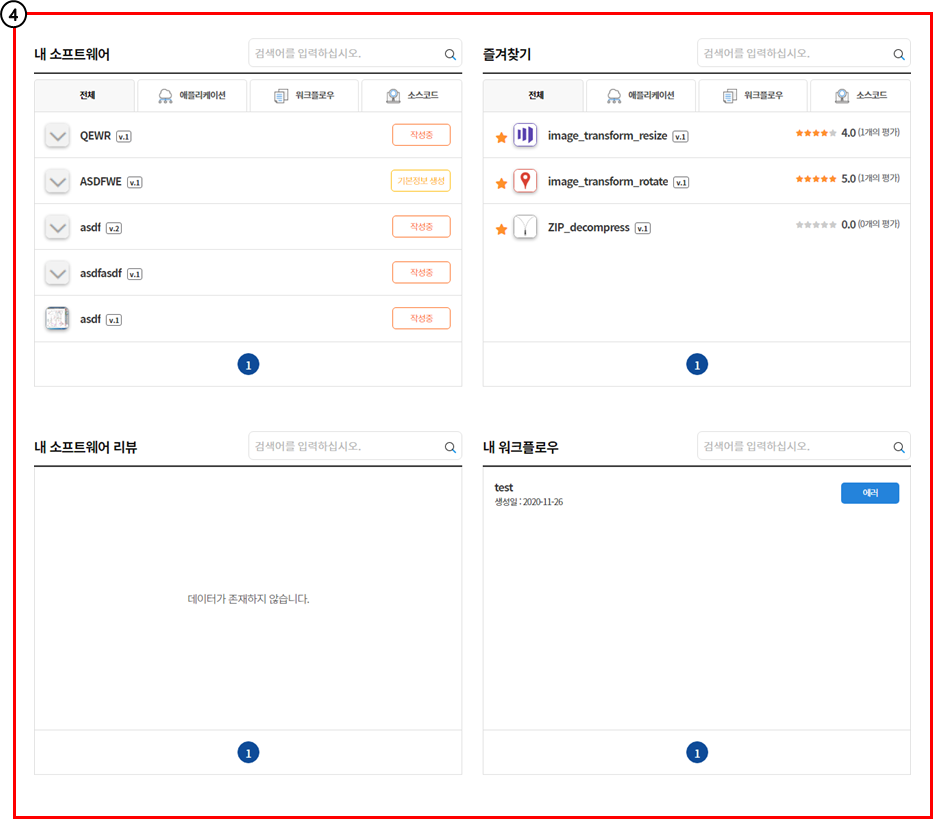The width and height of the screenshot is (933, 819).
Task: Expand the ASDFWE software row
Action: 57,181
